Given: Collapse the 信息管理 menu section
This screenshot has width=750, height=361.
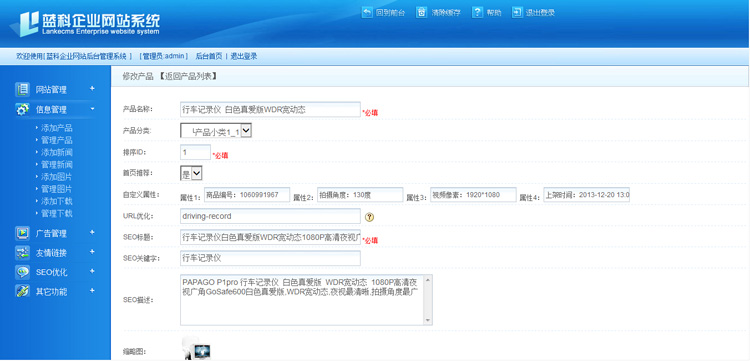Looking at the screenshot, I should (92, 109).
